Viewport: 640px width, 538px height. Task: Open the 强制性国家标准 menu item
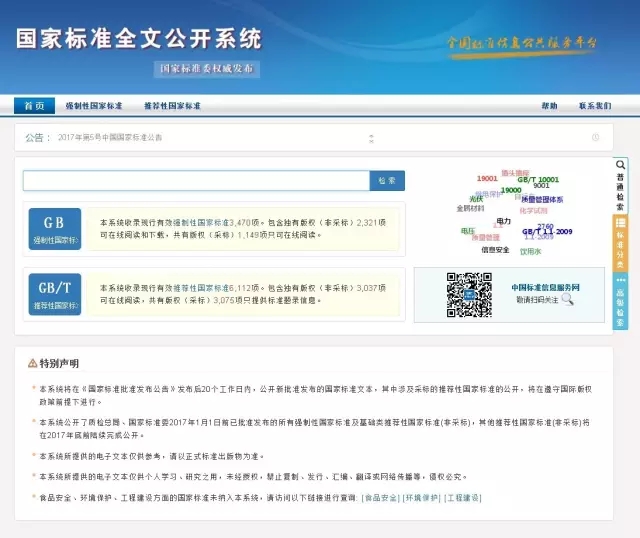[94, 106]
